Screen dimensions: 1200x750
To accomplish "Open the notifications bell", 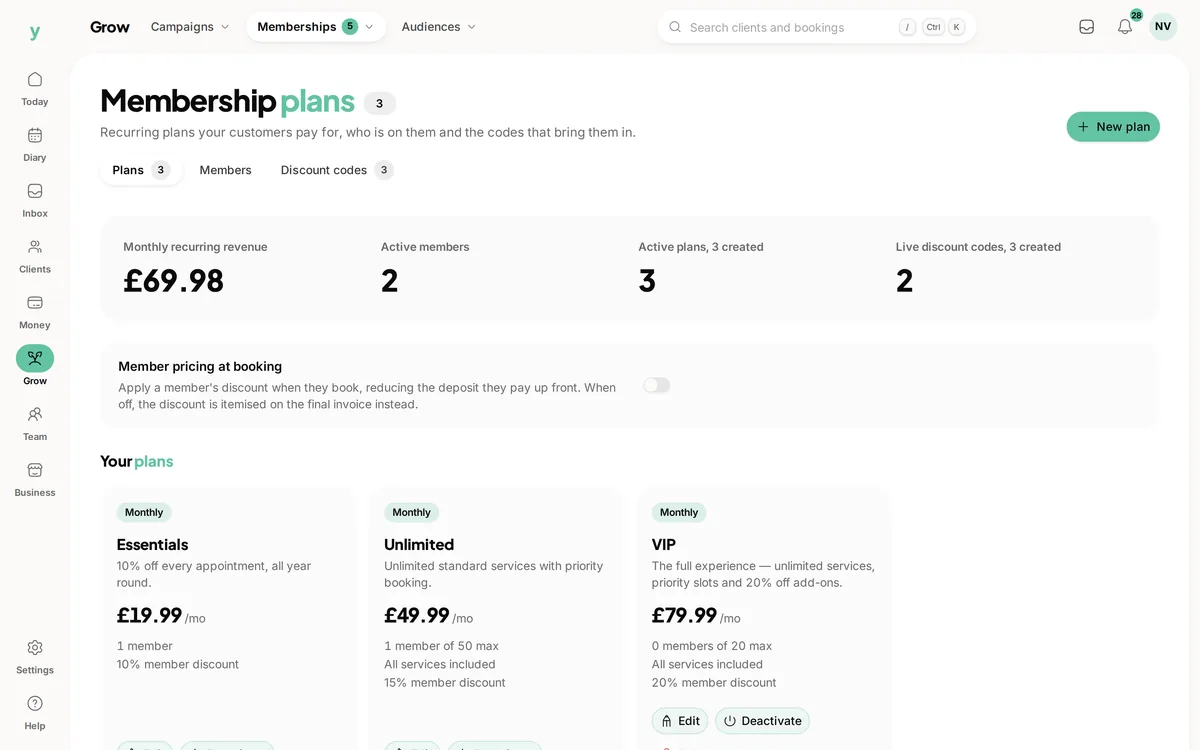I will click(1125, 27).
